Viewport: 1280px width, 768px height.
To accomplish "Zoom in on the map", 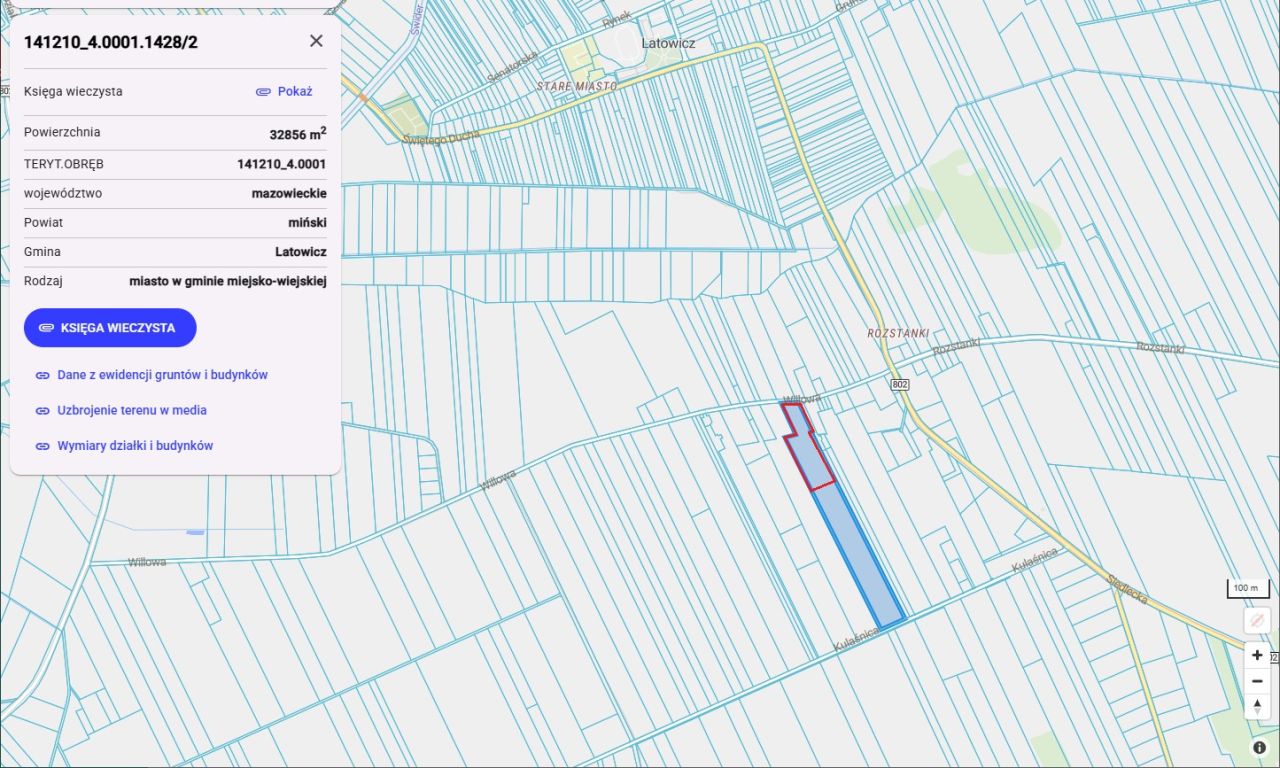I will (1257, 655).
